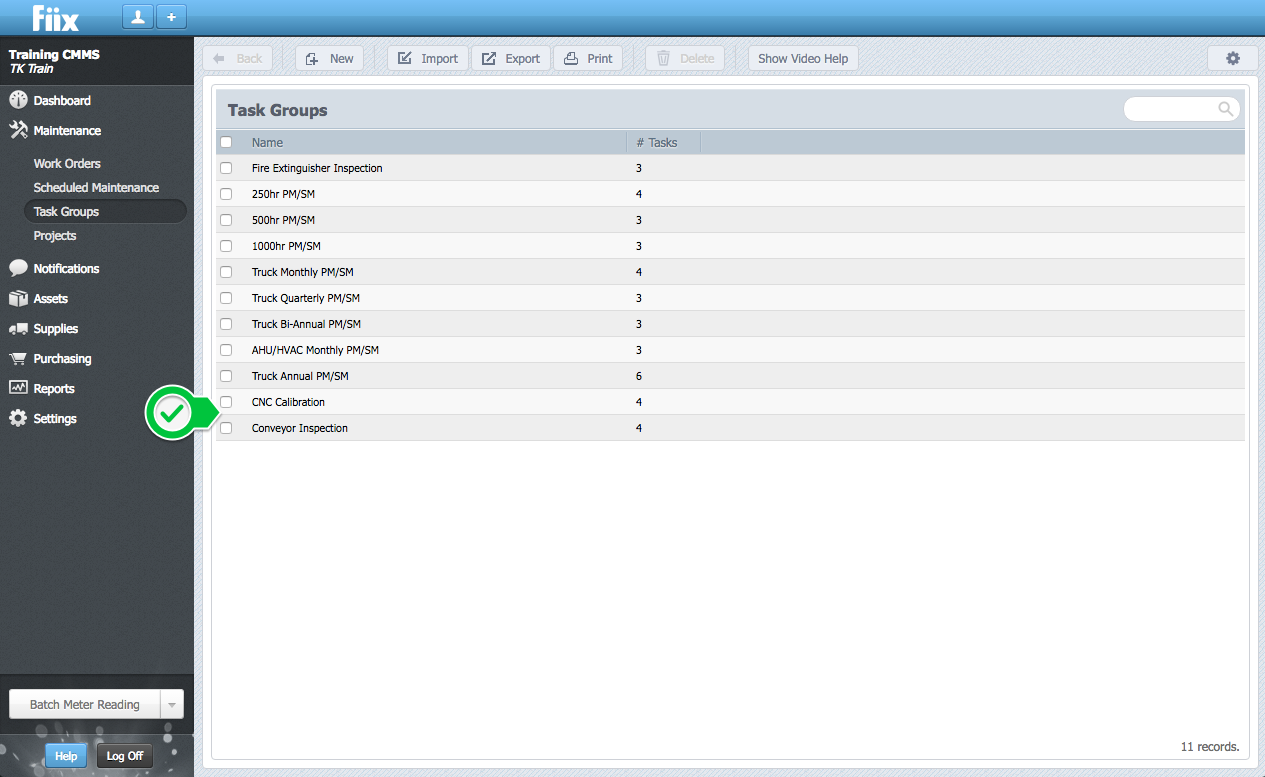Click the Dashboard gauge icon
Viewport: 1265px width, 777px height.
coord(18,100)
